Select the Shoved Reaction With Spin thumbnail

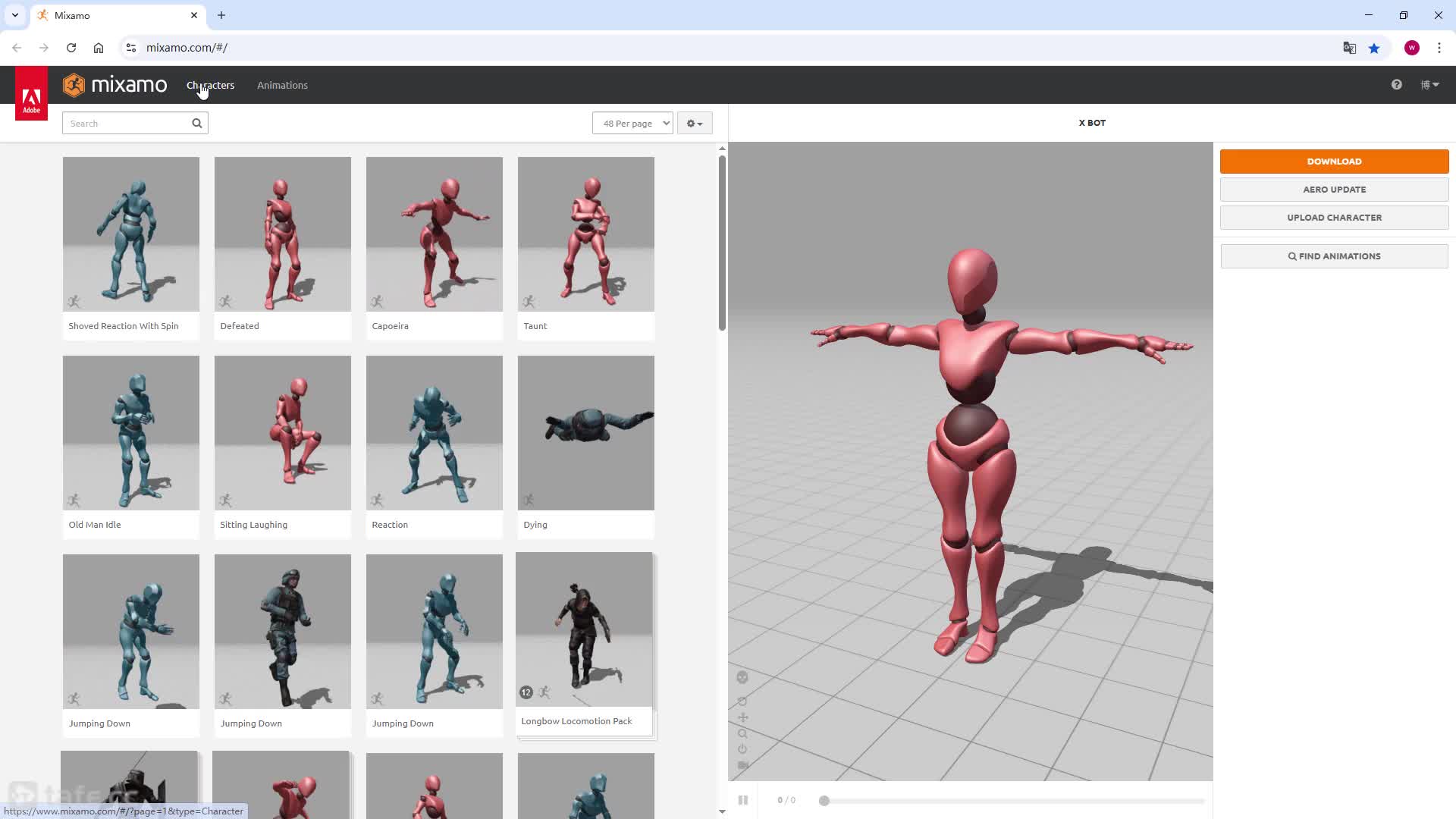point(131,234)
